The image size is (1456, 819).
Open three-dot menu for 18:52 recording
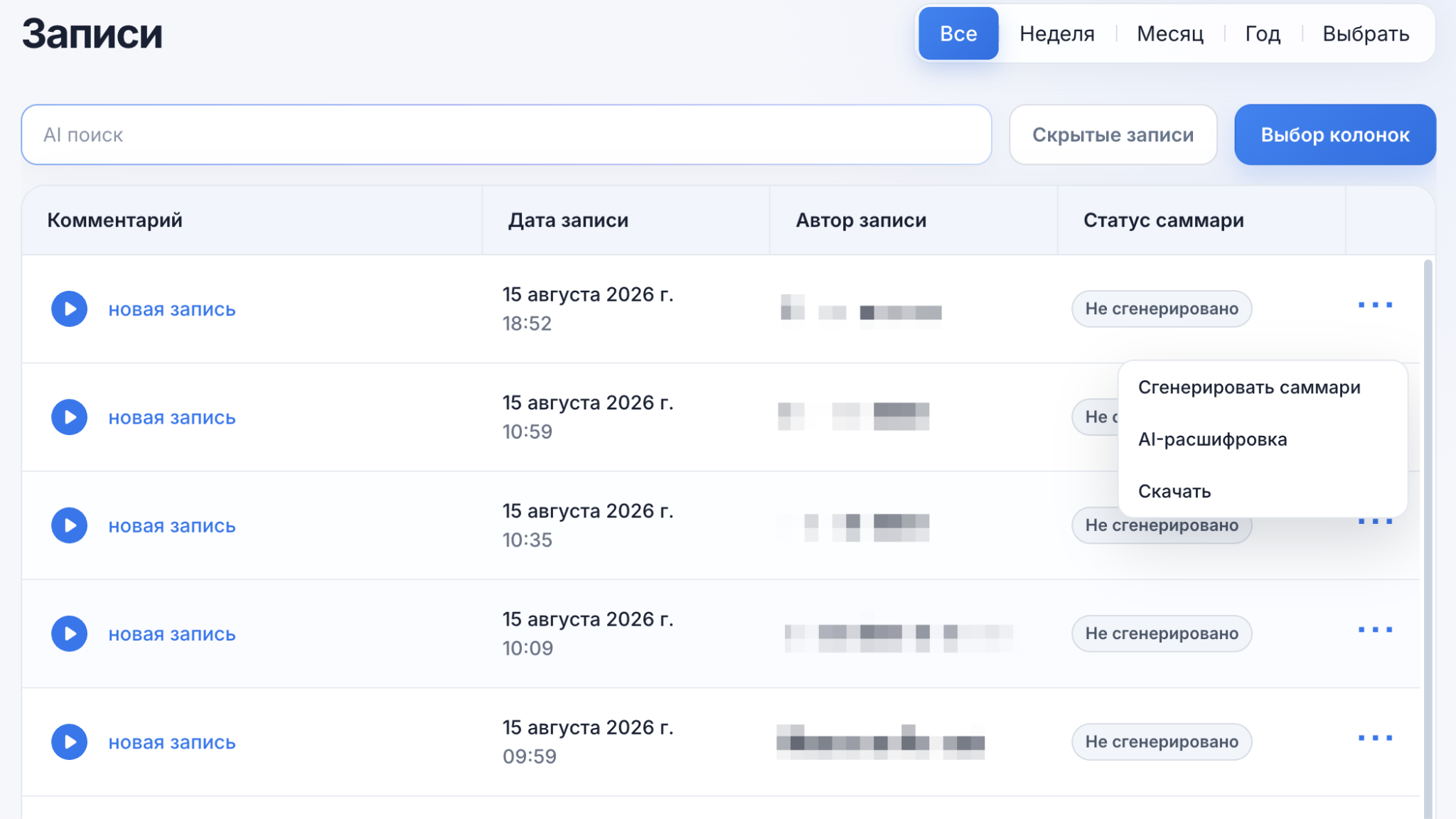coord(1375,305)
